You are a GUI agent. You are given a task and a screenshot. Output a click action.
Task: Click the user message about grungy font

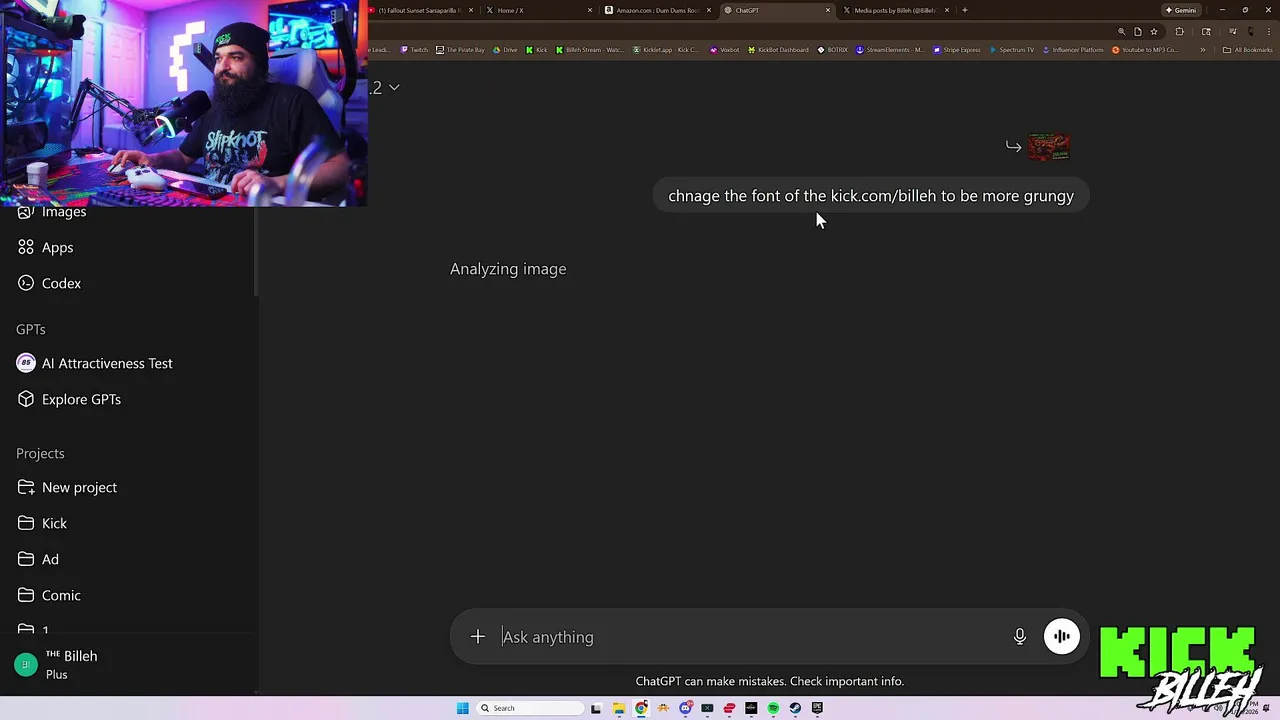click(x=871, y=196)
